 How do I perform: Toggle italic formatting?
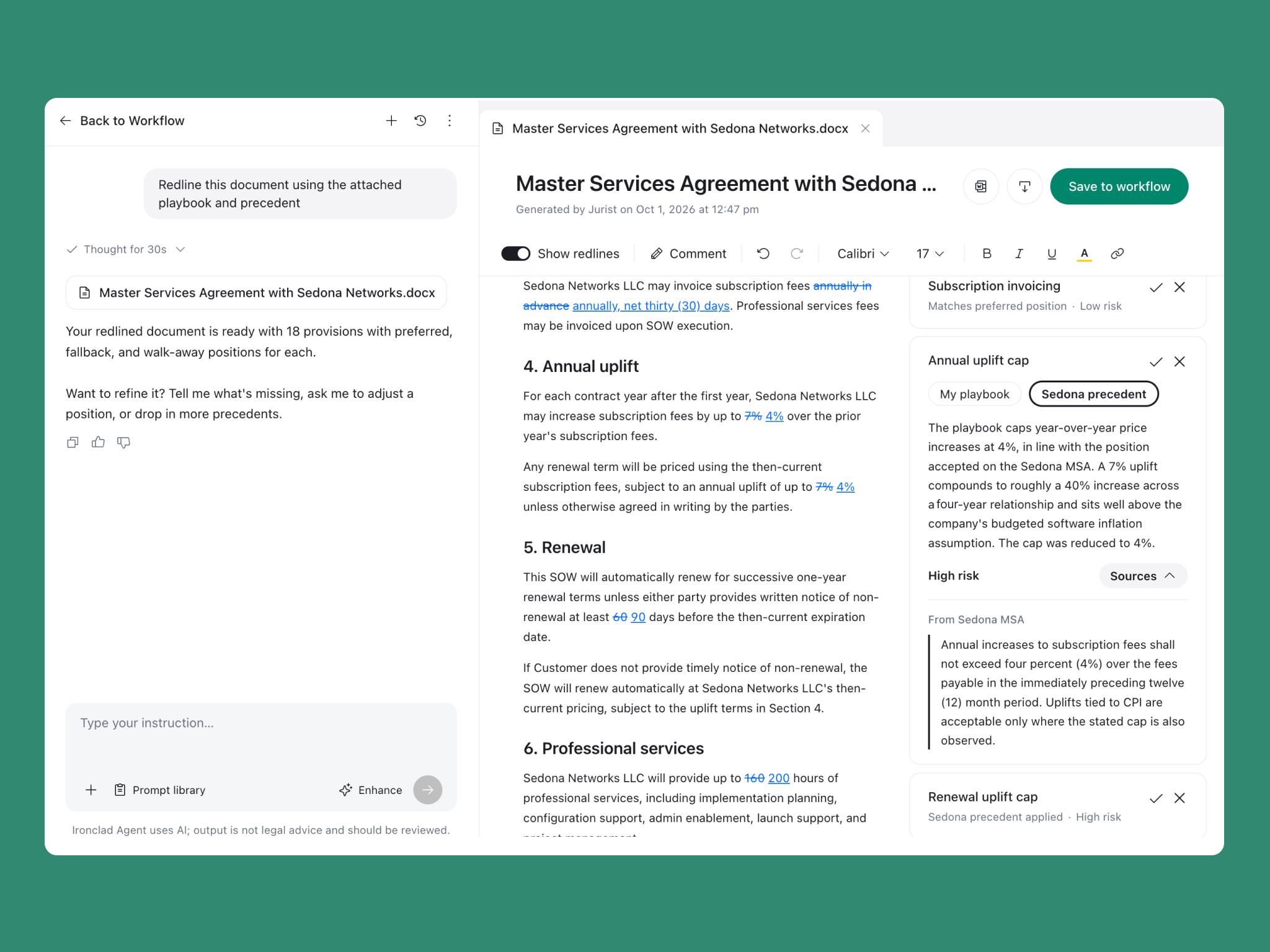pyautogui.click(x=1019, y=253)
